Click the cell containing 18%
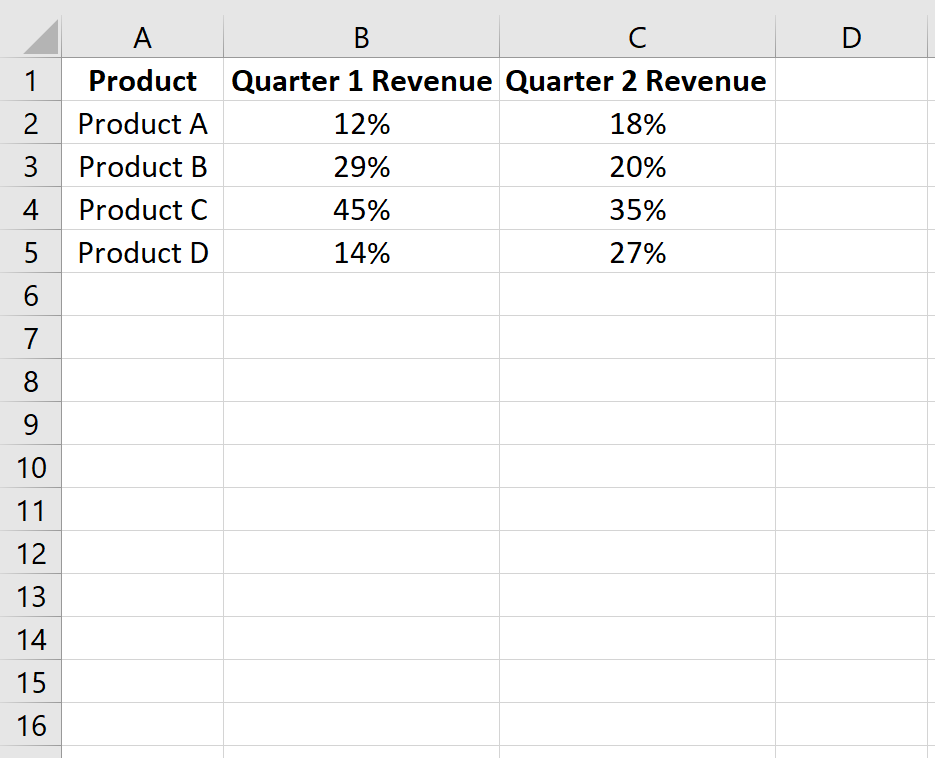This screenshot has height=758, width=935. point(637,122)
